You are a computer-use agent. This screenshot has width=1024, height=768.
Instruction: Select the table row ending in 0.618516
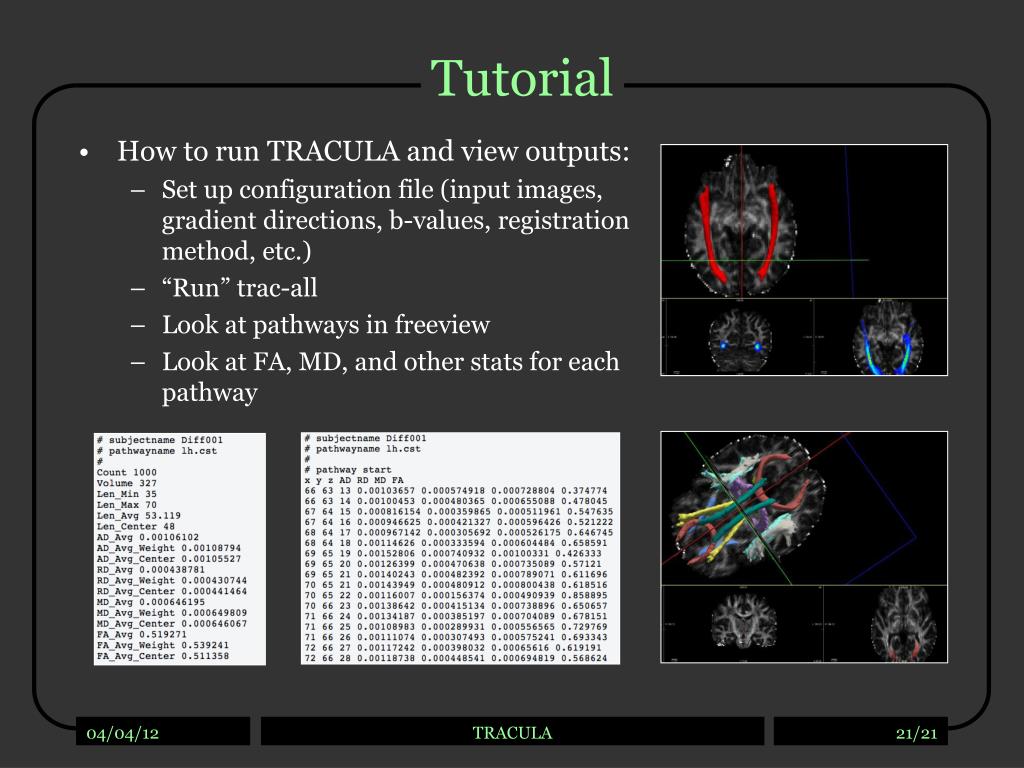(x=456, y=584)
